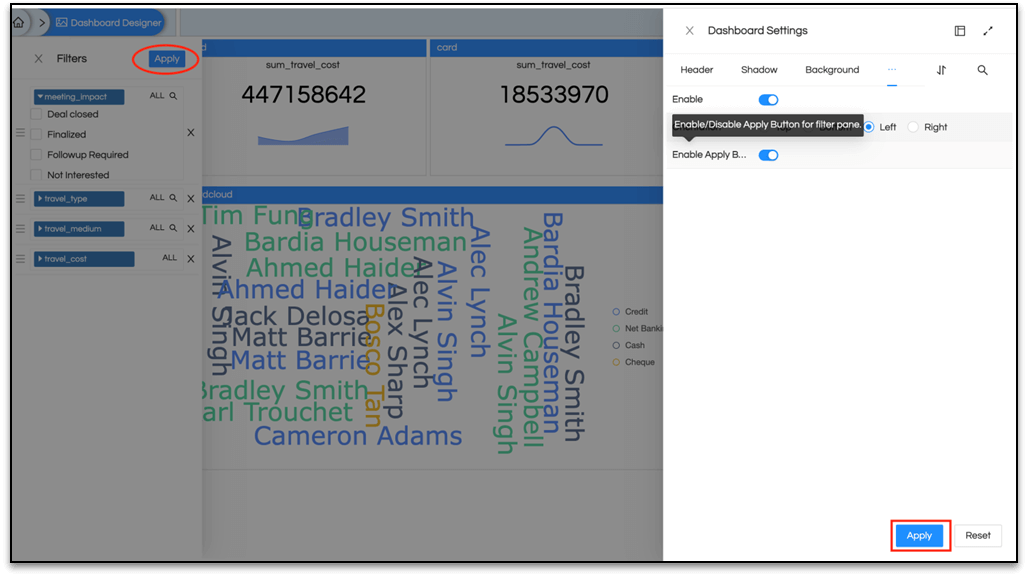Image resolution: width=1028 pixels, height=574 pixels.
Task: Toggle the Enable Apply Button switch
Action: coord(768,155)
